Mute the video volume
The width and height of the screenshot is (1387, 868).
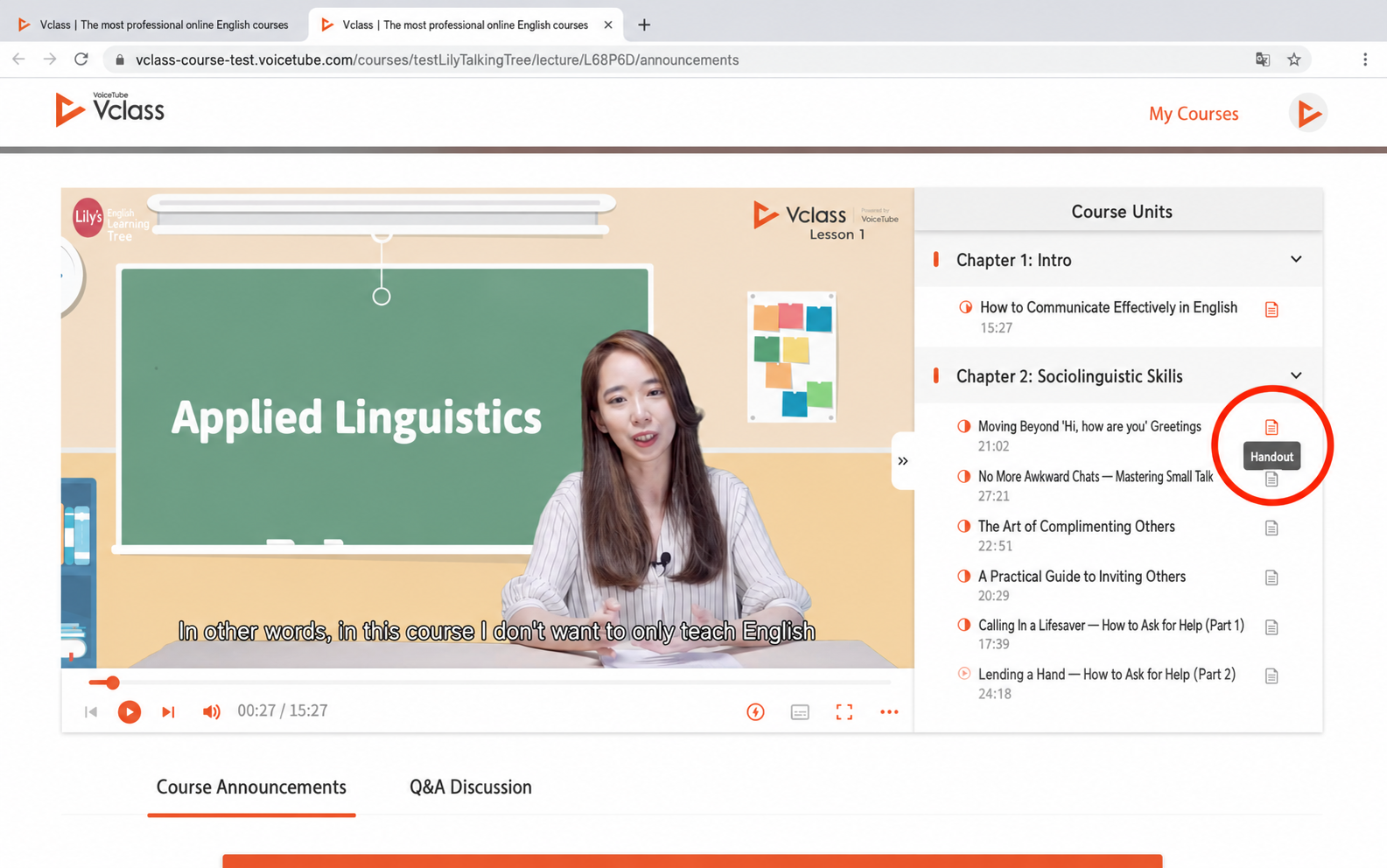211,712
